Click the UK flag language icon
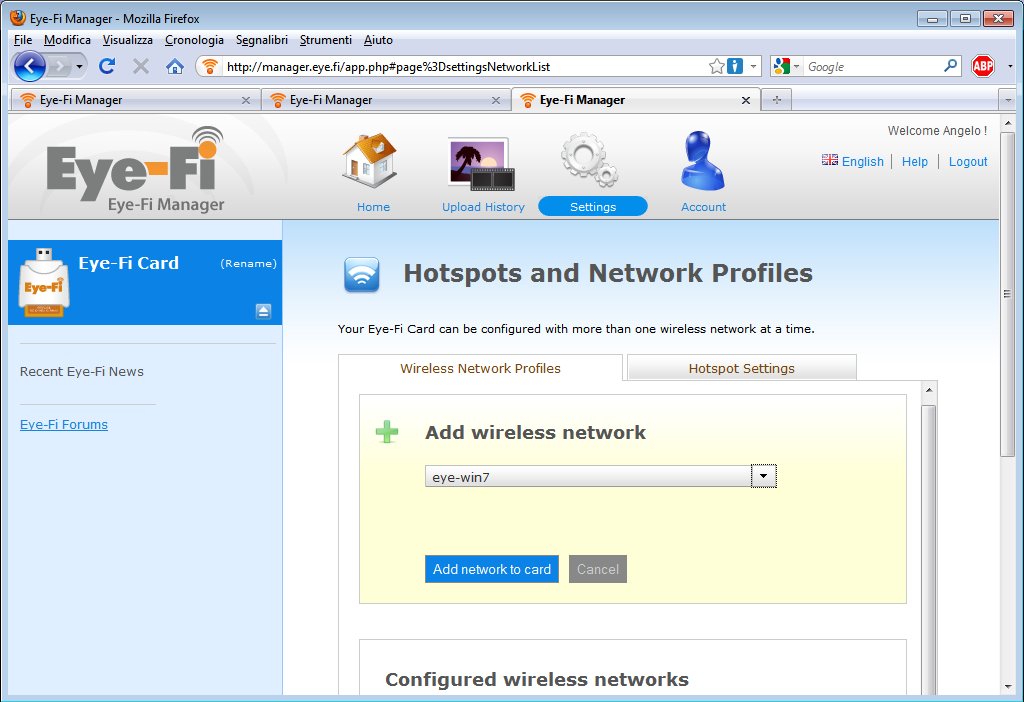This screenshot has width=1024, height=702. pos(829,160)
